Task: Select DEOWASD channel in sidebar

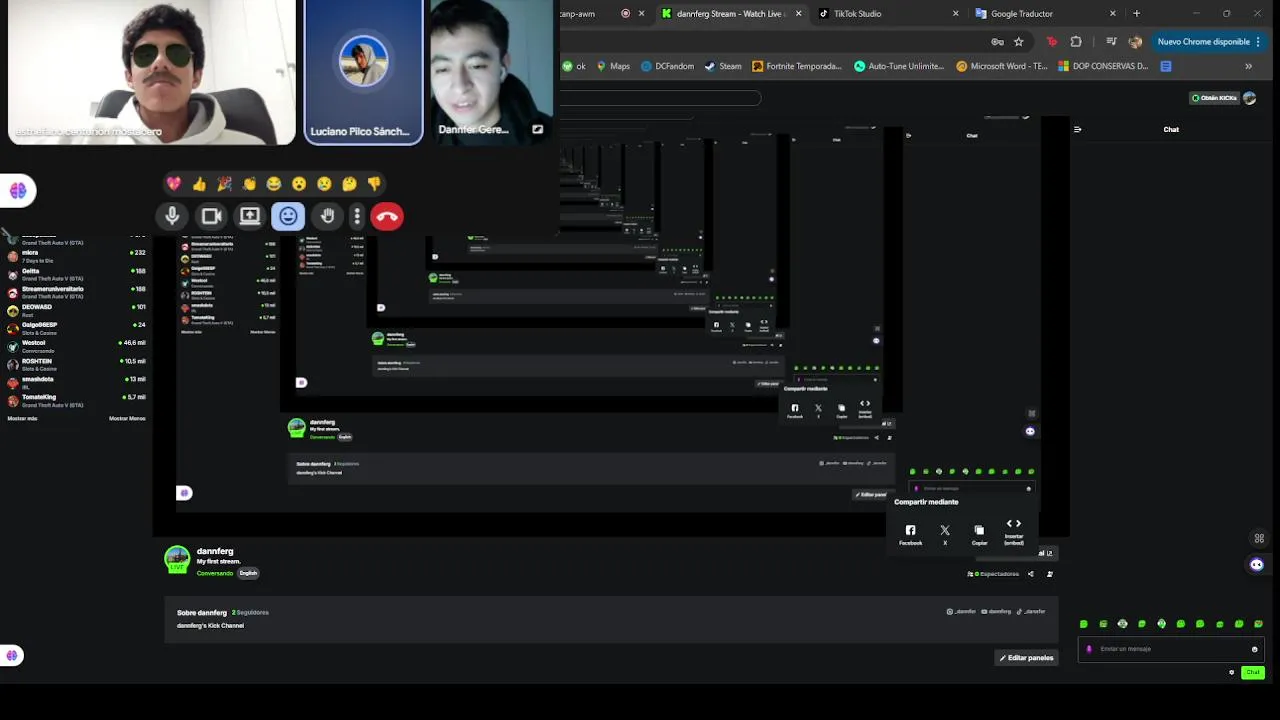Action: [76, 310]
